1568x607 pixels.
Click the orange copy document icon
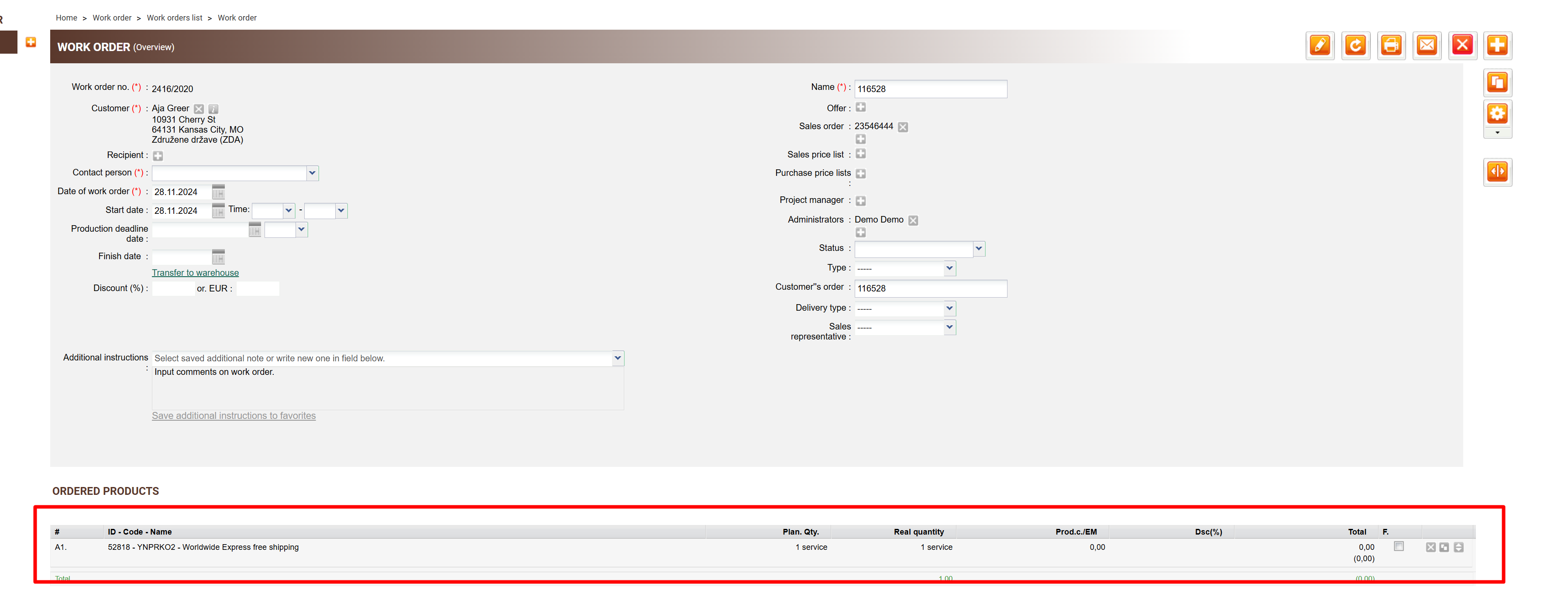1497,83
